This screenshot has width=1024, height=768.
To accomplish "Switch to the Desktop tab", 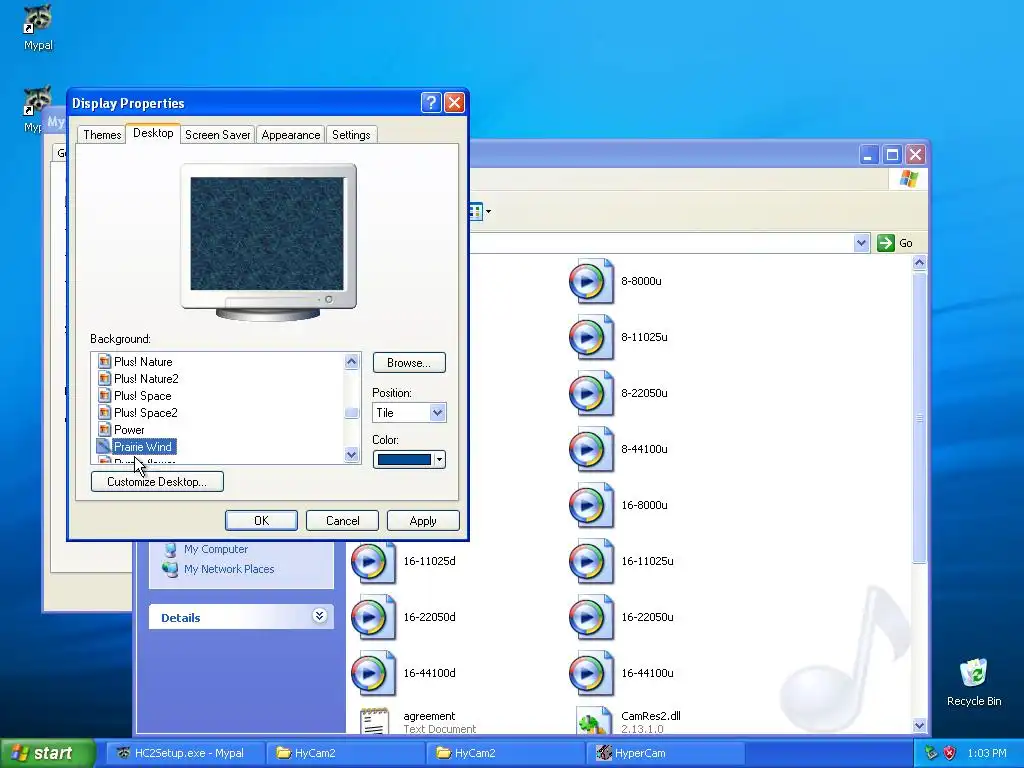I will 153,133.
